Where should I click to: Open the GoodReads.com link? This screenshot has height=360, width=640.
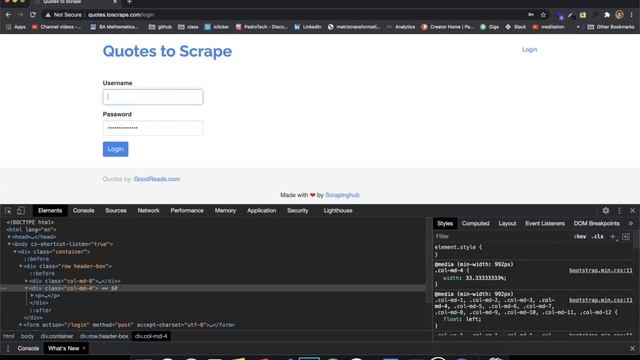157,179
